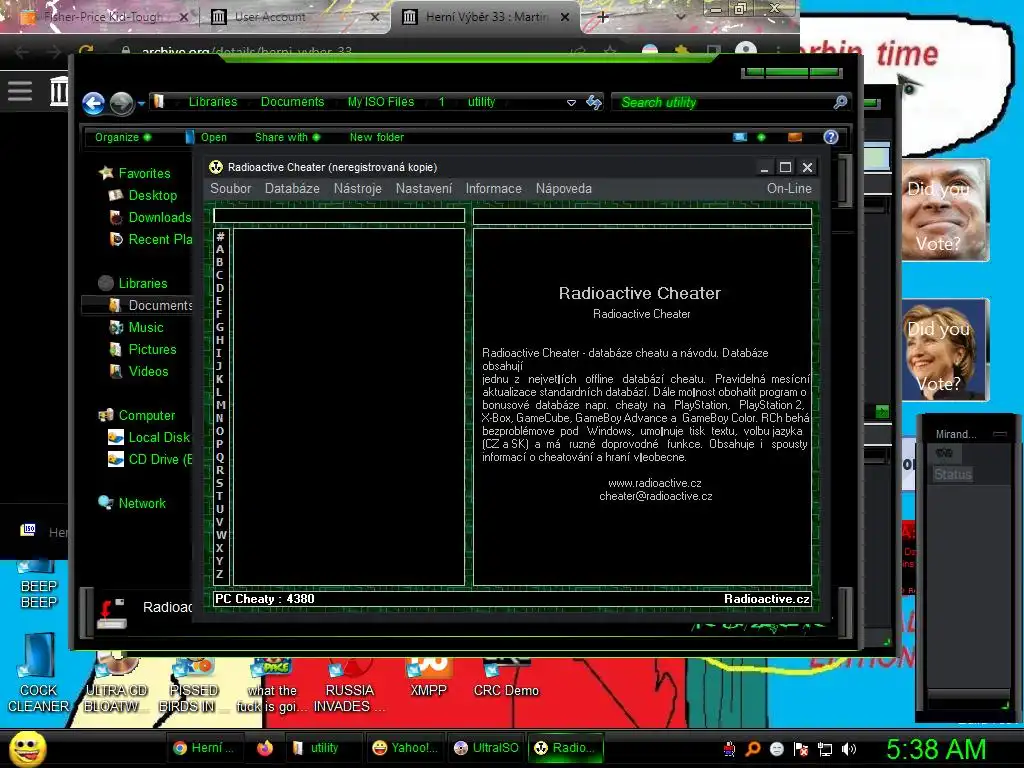Click the Status field in Miranda window

(x=953, y=475)
